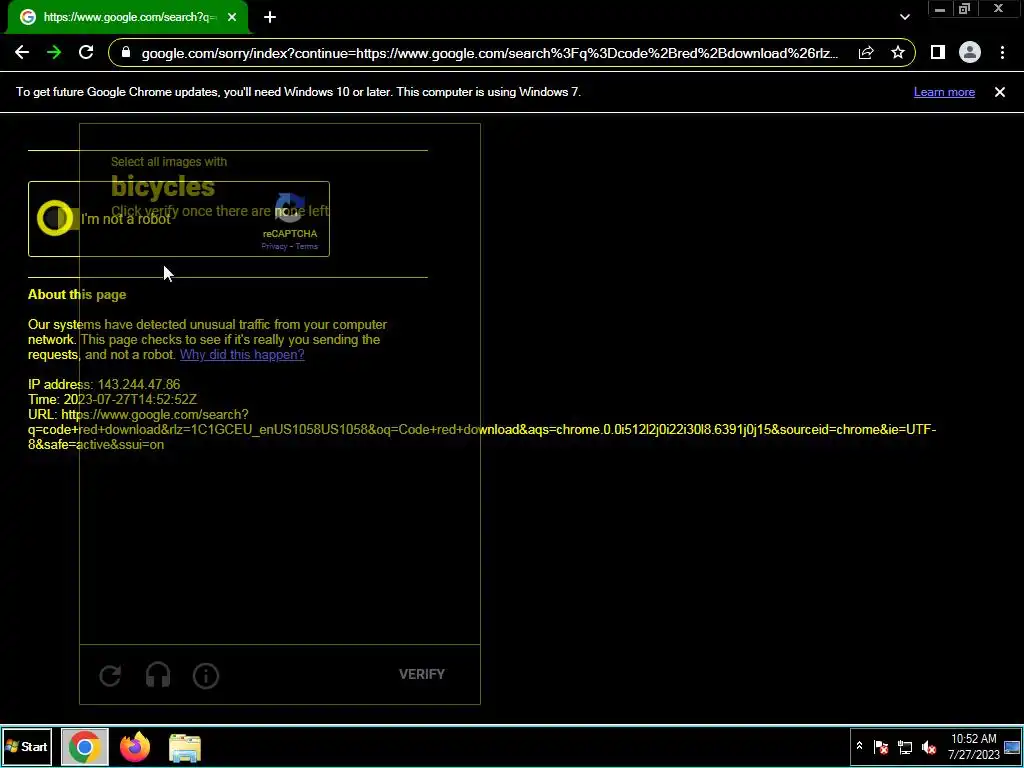Check the I'm not a robot box

point(55,218)
